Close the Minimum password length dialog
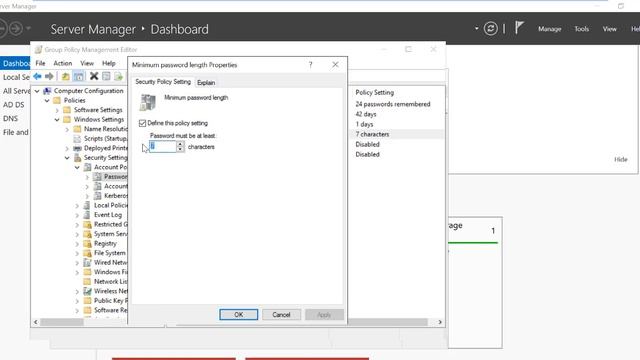Image resolution: width=640 pixels, height=360 pixels. point(335,64)
